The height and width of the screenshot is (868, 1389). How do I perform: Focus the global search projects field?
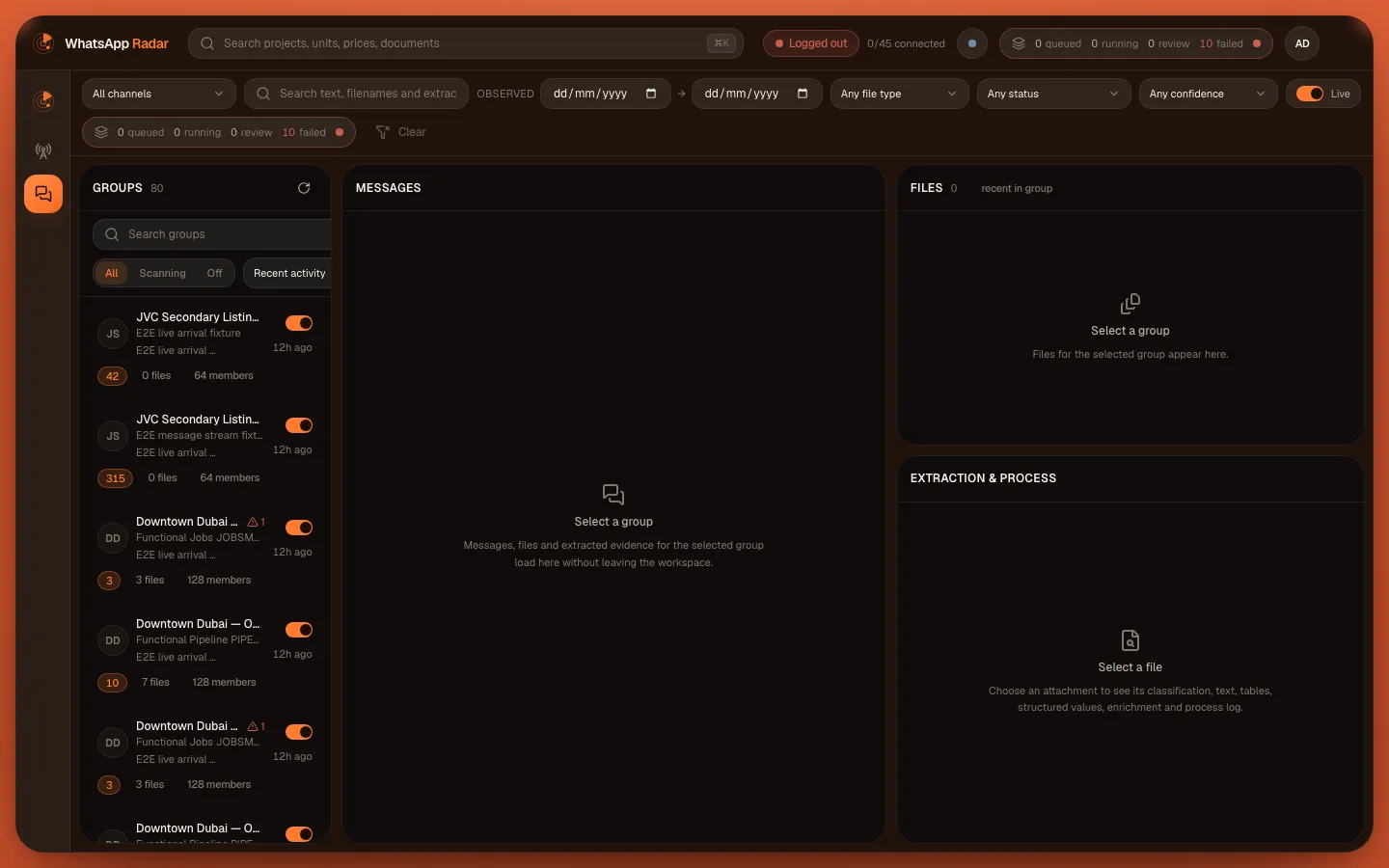click(x=466, y=43)
